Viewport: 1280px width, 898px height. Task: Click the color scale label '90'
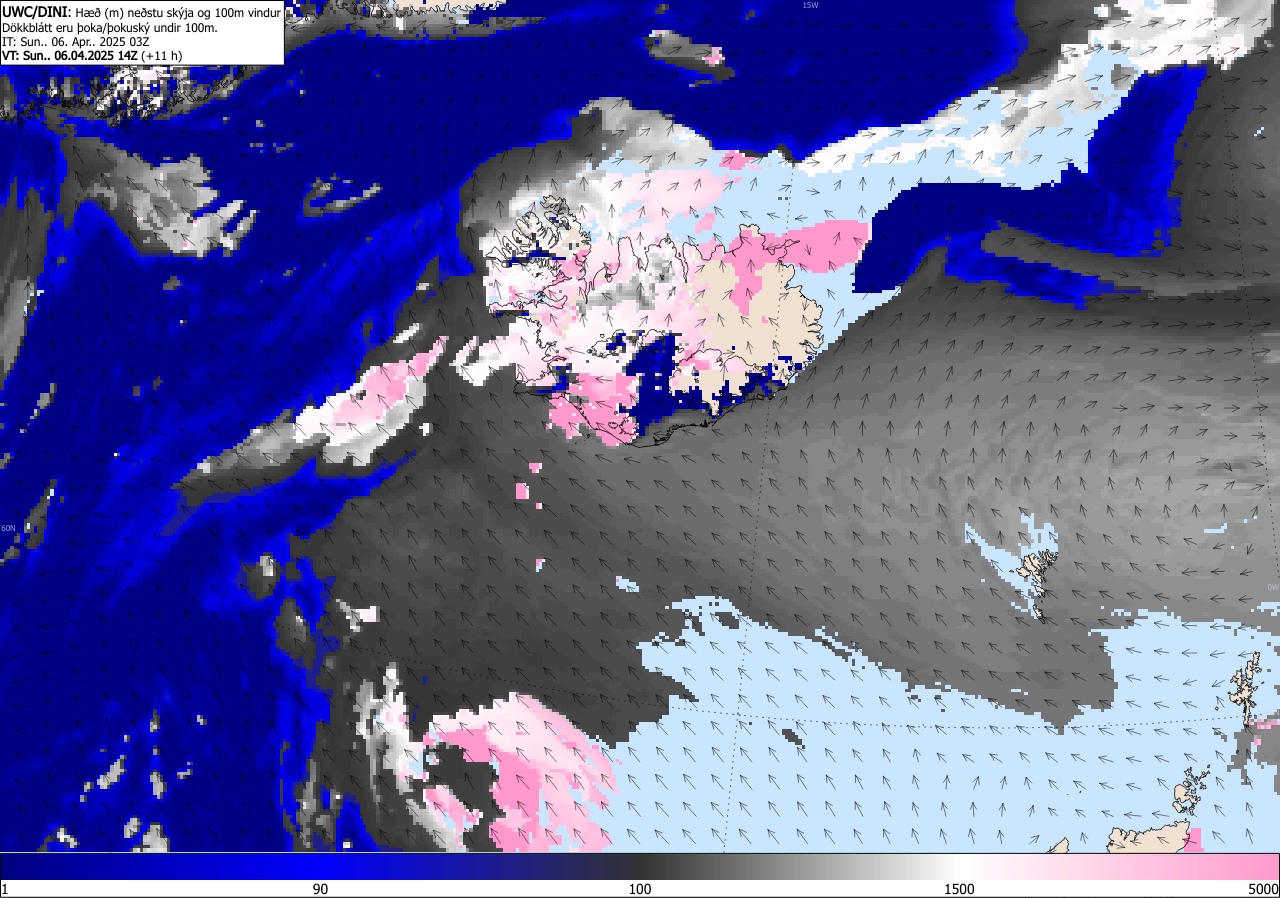point(321,889)
